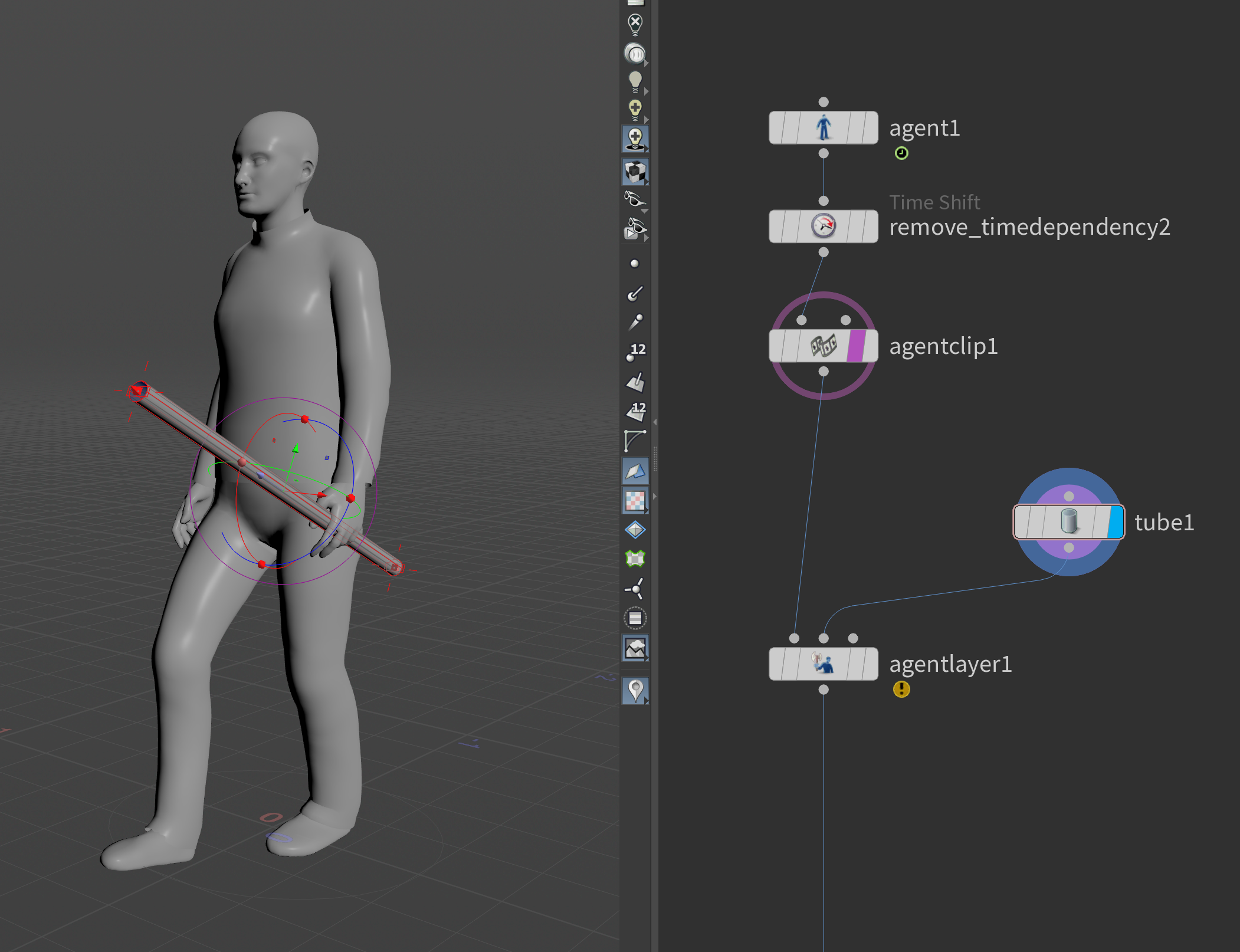Toggle the checkered cube Display Materials icon
The height and width of the screenshot is (952, 1240).
(x=635, y=172)
